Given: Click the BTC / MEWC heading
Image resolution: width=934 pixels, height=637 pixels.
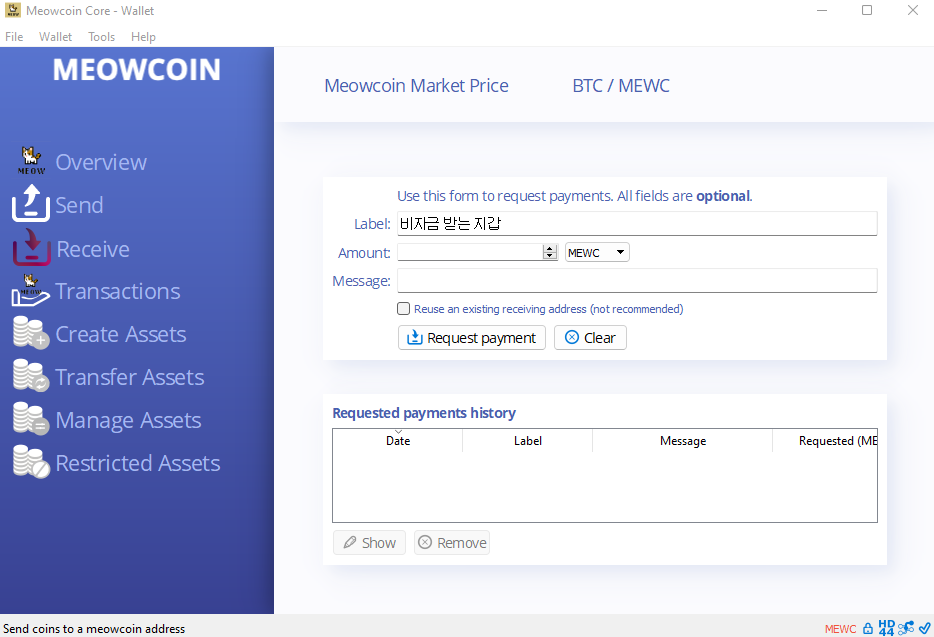Looking at the screenshot, I should click(621, 86).
